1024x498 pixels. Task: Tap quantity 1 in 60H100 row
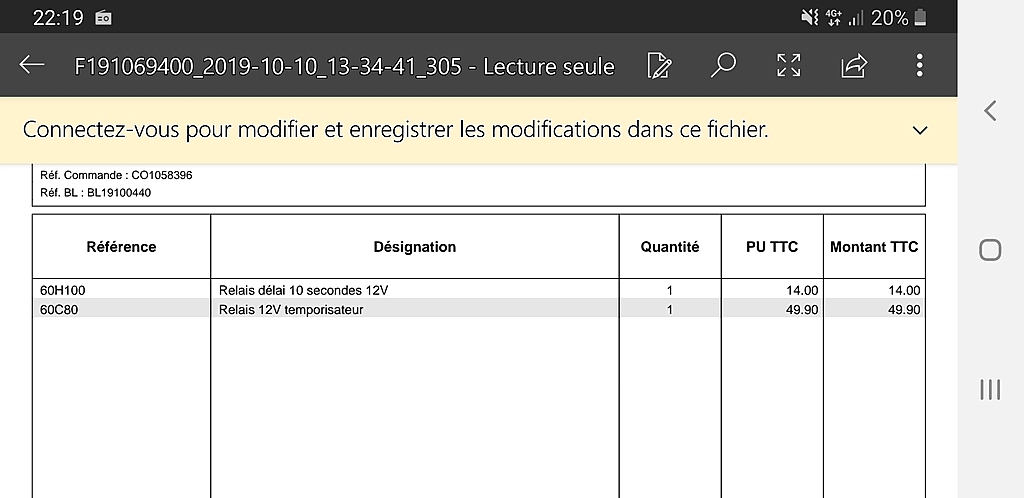tap(670, 290)
